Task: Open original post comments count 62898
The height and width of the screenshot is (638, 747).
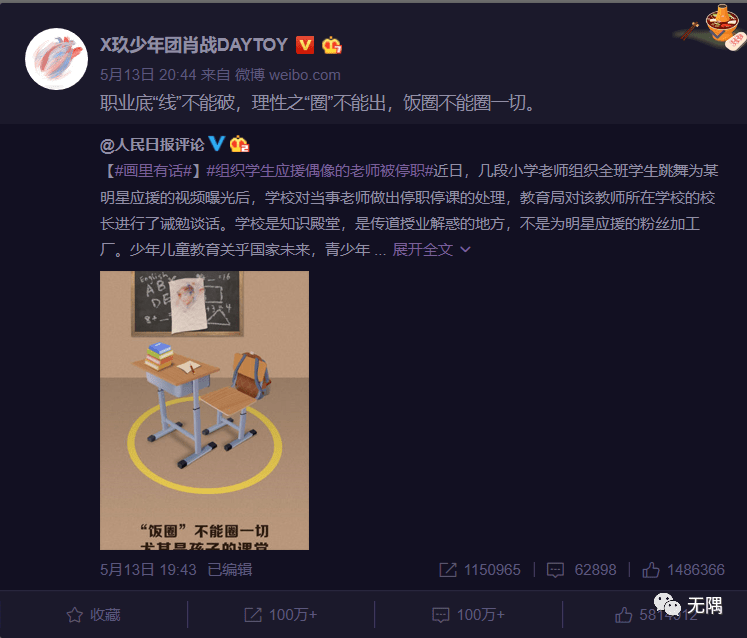Action: pyautogui.click(x=581, y=570)
